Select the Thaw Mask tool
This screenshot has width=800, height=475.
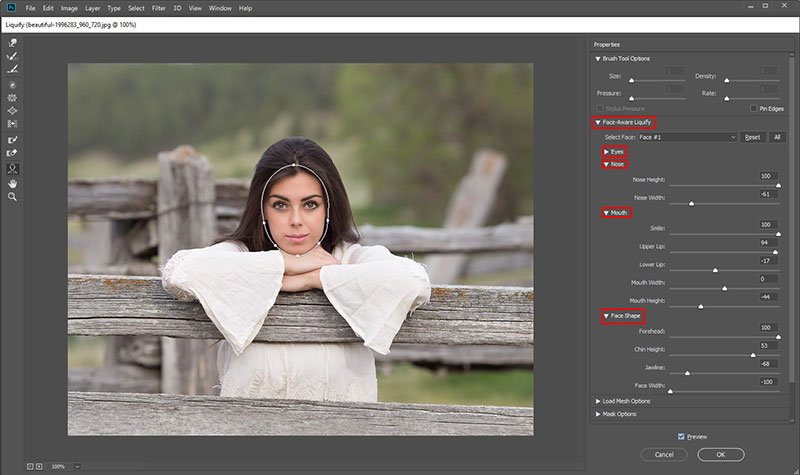[x=13, y=153]
